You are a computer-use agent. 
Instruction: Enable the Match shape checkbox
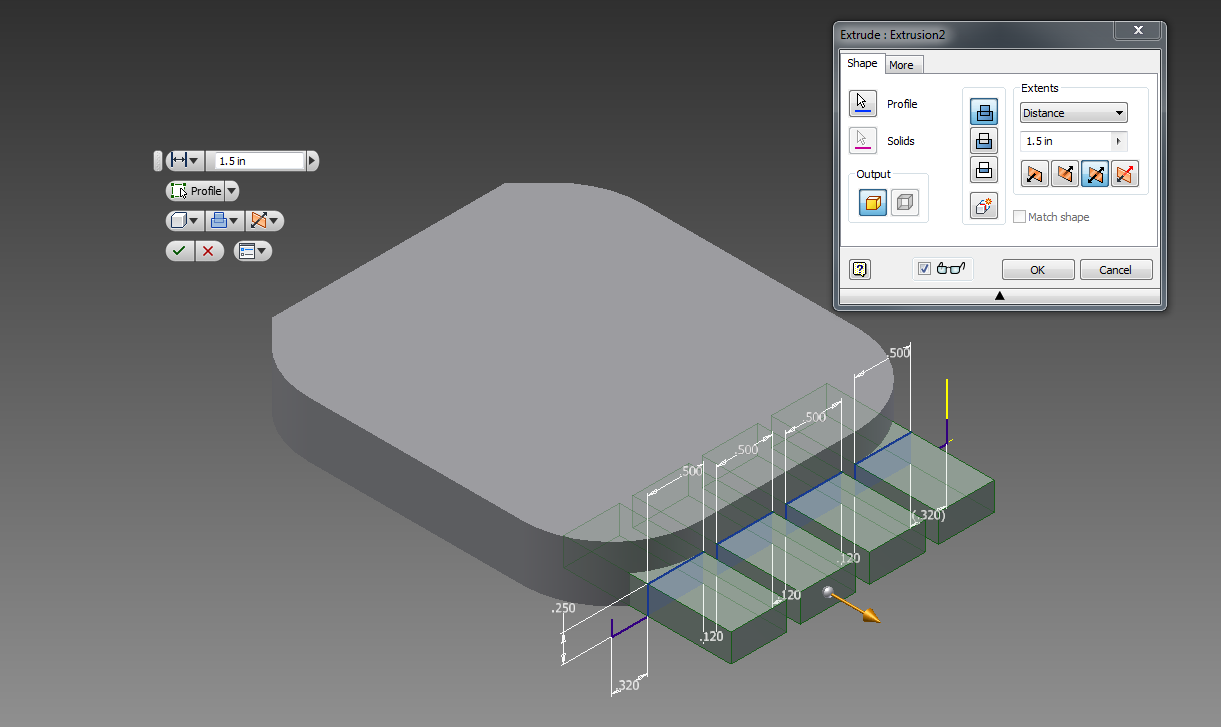(1019, 216)
